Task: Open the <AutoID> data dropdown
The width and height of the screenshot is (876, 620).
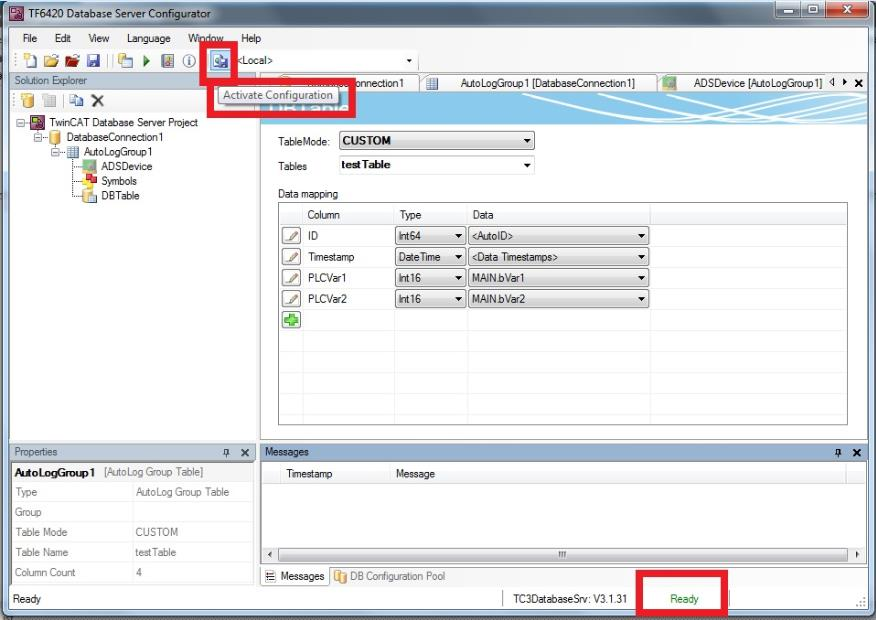Action: tap(641, 236)
